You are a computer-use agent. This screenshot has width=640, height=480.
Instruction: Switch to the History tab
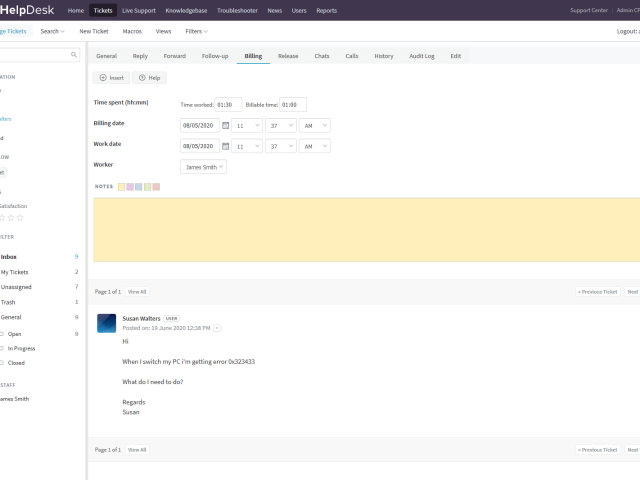pos(384,56)
